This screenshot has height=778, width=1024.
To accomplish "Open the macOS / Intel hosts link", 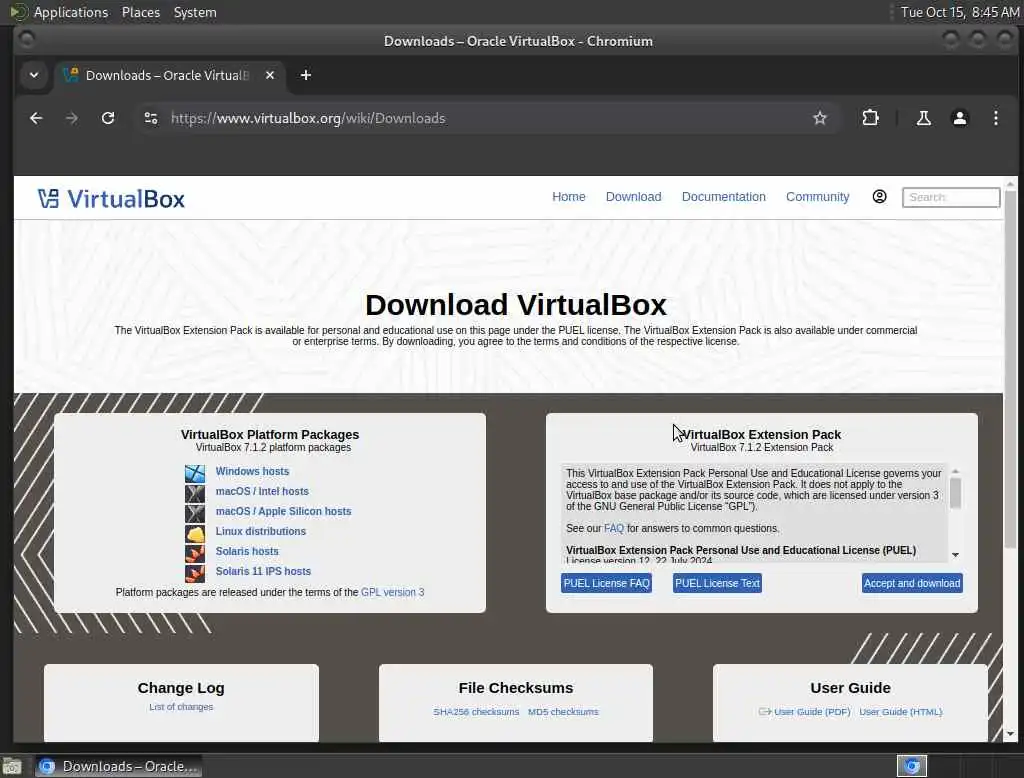I will (262, 491).
